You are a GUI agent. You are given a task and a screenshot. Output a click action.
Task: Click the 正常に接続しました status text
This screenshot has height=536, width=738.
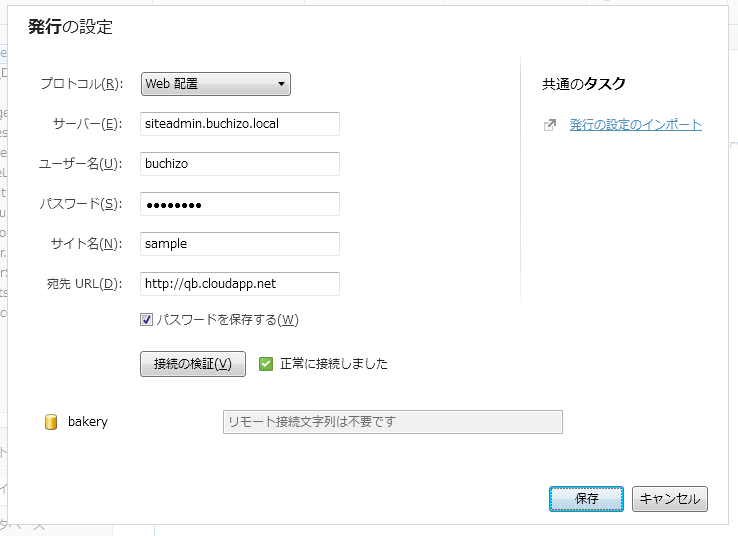point(334,364)
